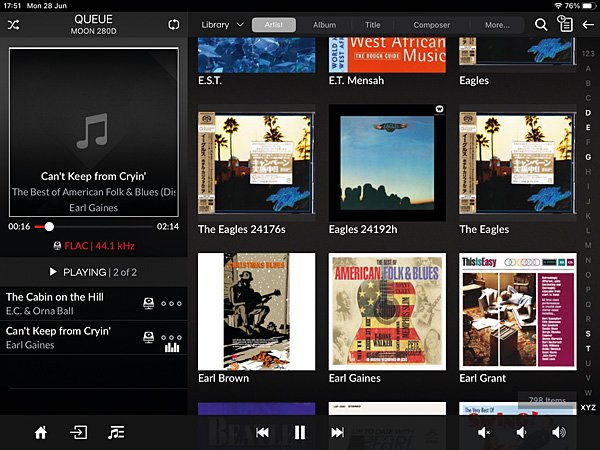600x450 pixels.
Task: Mute the volume
Action: pos(484,433)
